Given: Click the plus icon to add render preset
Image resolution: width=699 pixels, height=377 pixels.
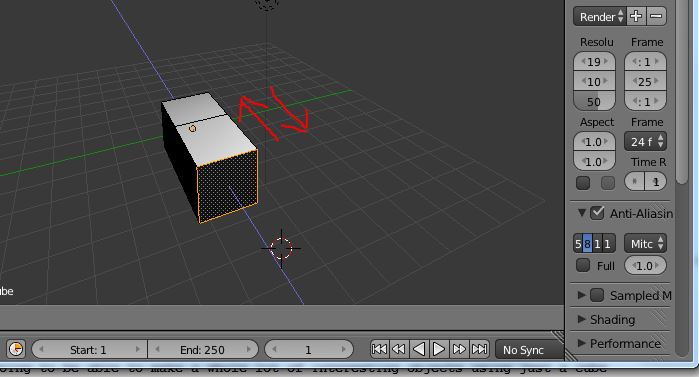Looking at the screenshot, I should 636,16.
